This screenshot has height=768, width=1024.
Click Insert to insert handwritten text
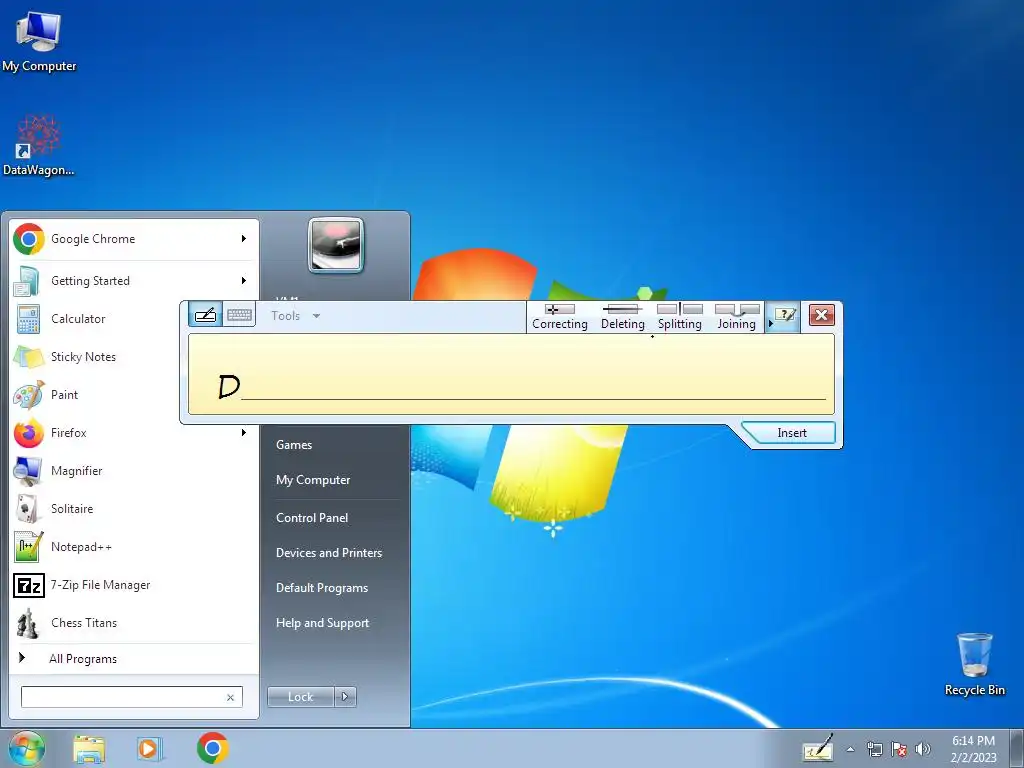[x=792, y=433]
